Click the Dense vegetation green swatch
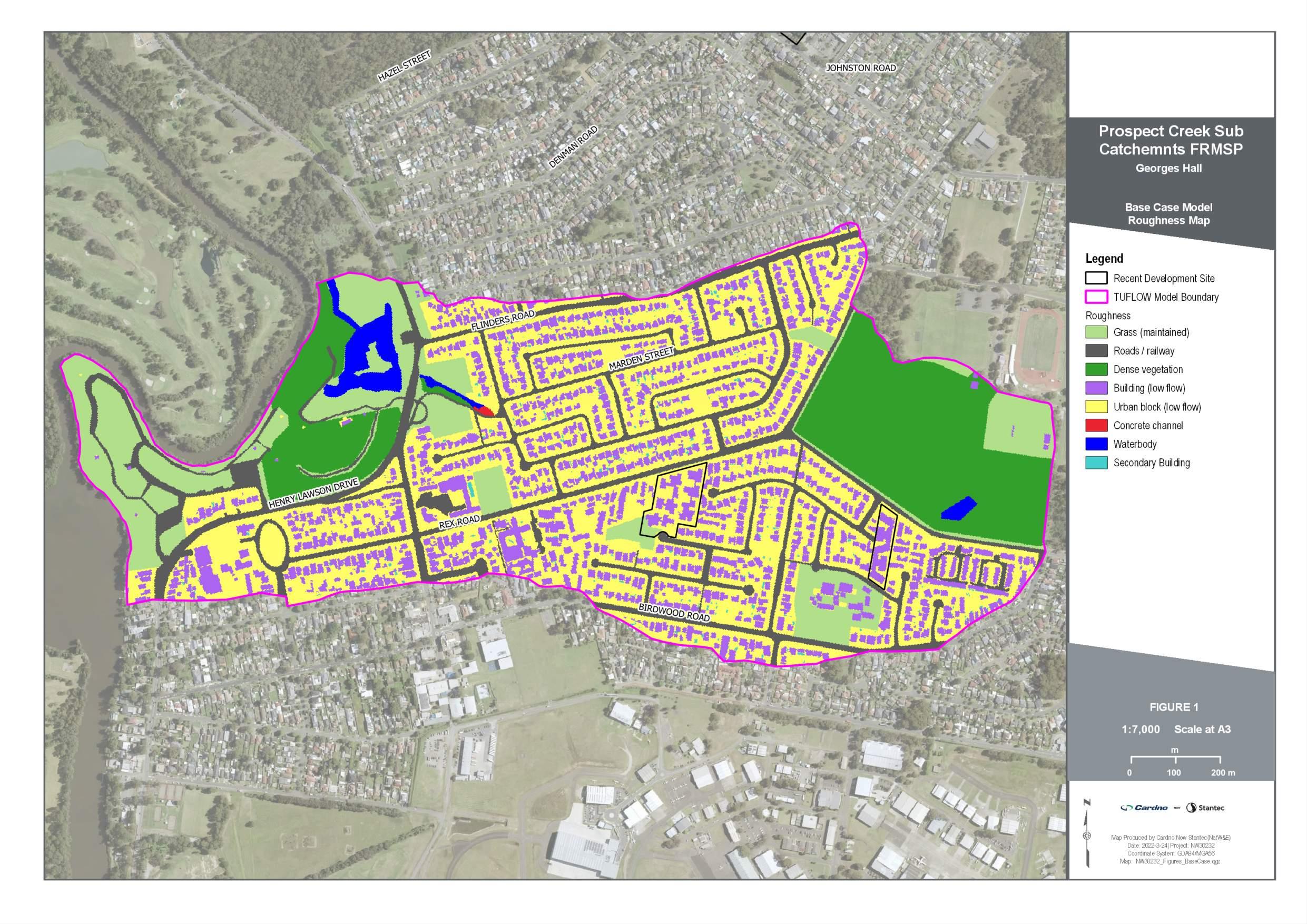 (1096, 369)
